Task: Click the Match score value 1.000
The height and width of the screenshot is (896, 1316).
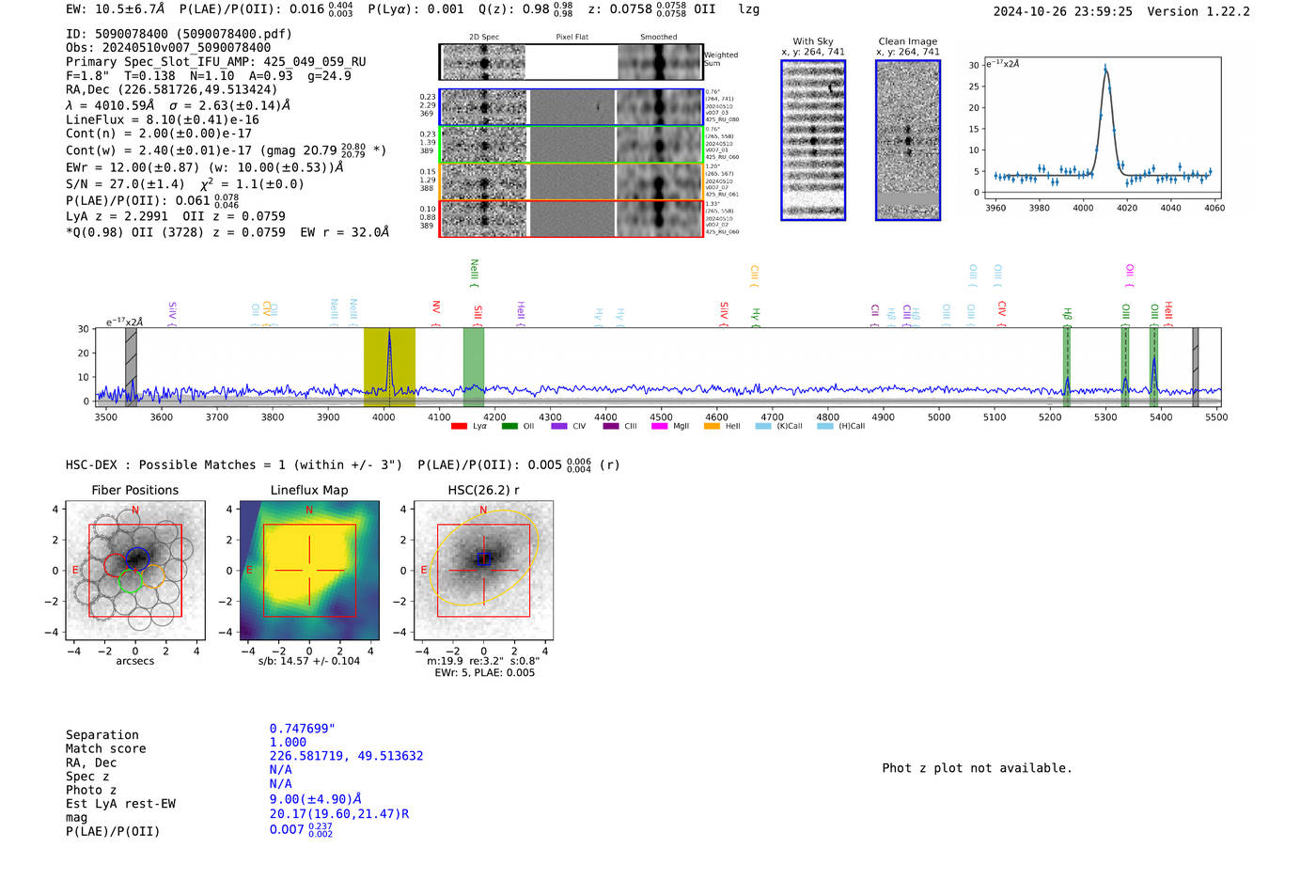Action: click(288, 743)
